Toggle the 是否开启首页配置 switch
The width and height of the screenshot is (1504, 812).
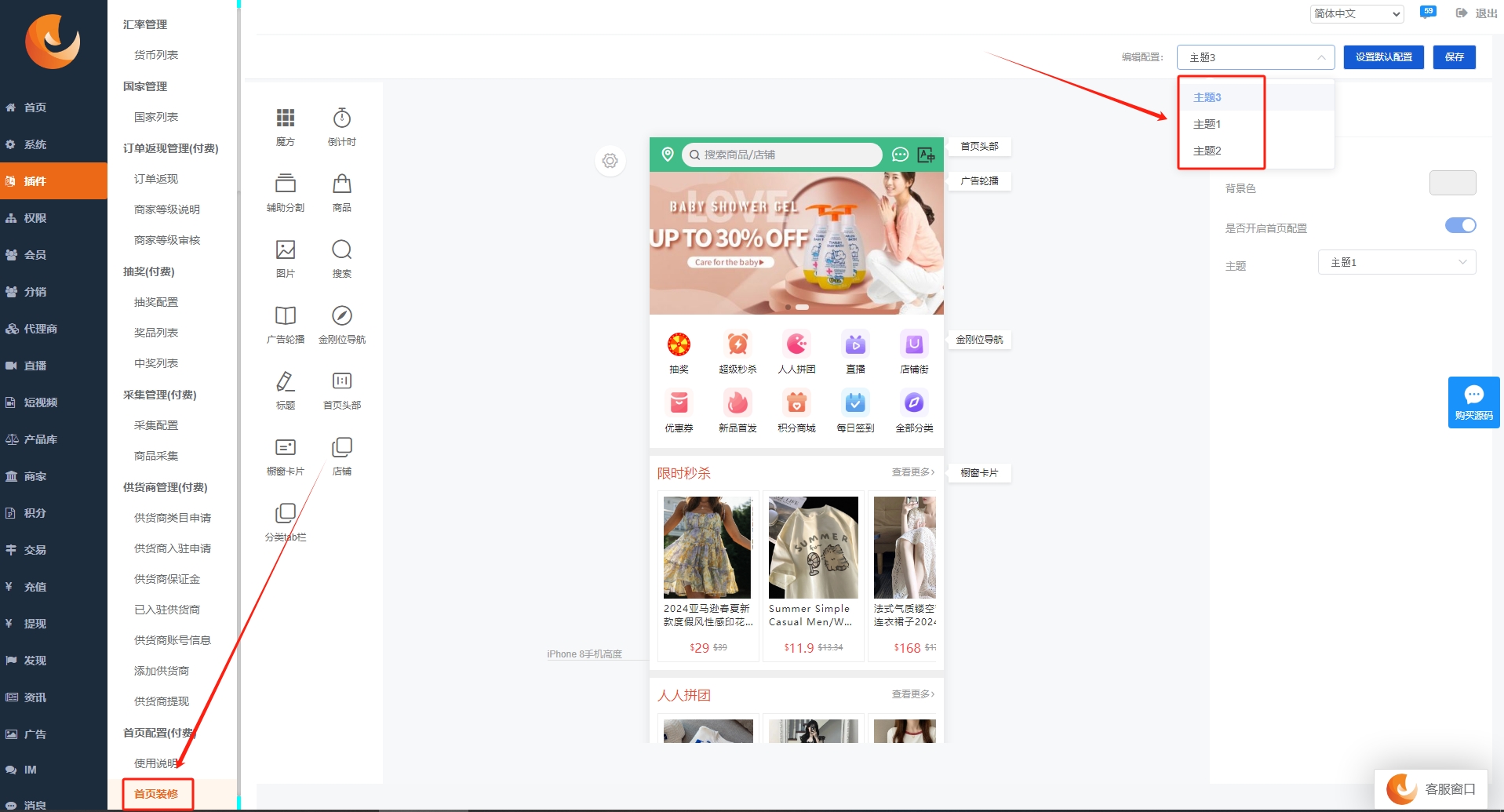tap(1460, 226)
